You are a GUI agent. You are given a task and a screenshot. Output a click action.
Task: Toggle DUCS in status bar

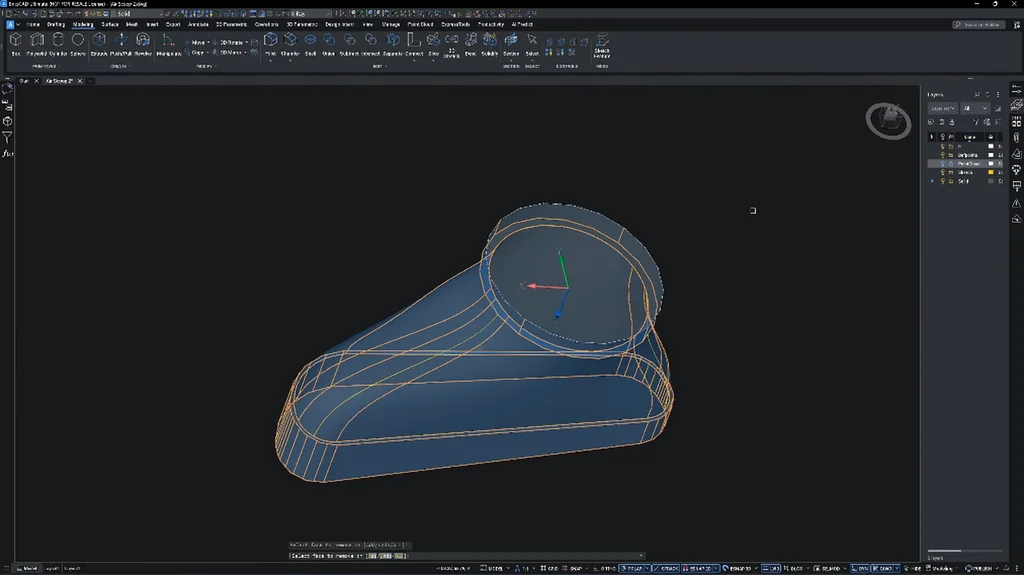pyautogui.click(x=793, y=568)
